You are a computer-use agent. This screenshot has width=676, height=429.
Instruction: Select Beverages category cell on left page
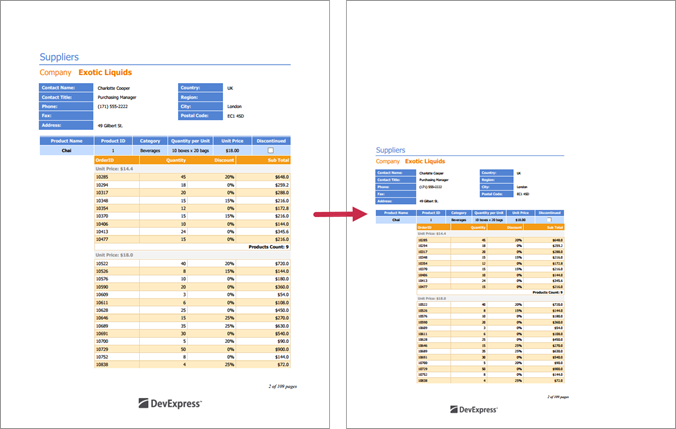coord(150,150)
